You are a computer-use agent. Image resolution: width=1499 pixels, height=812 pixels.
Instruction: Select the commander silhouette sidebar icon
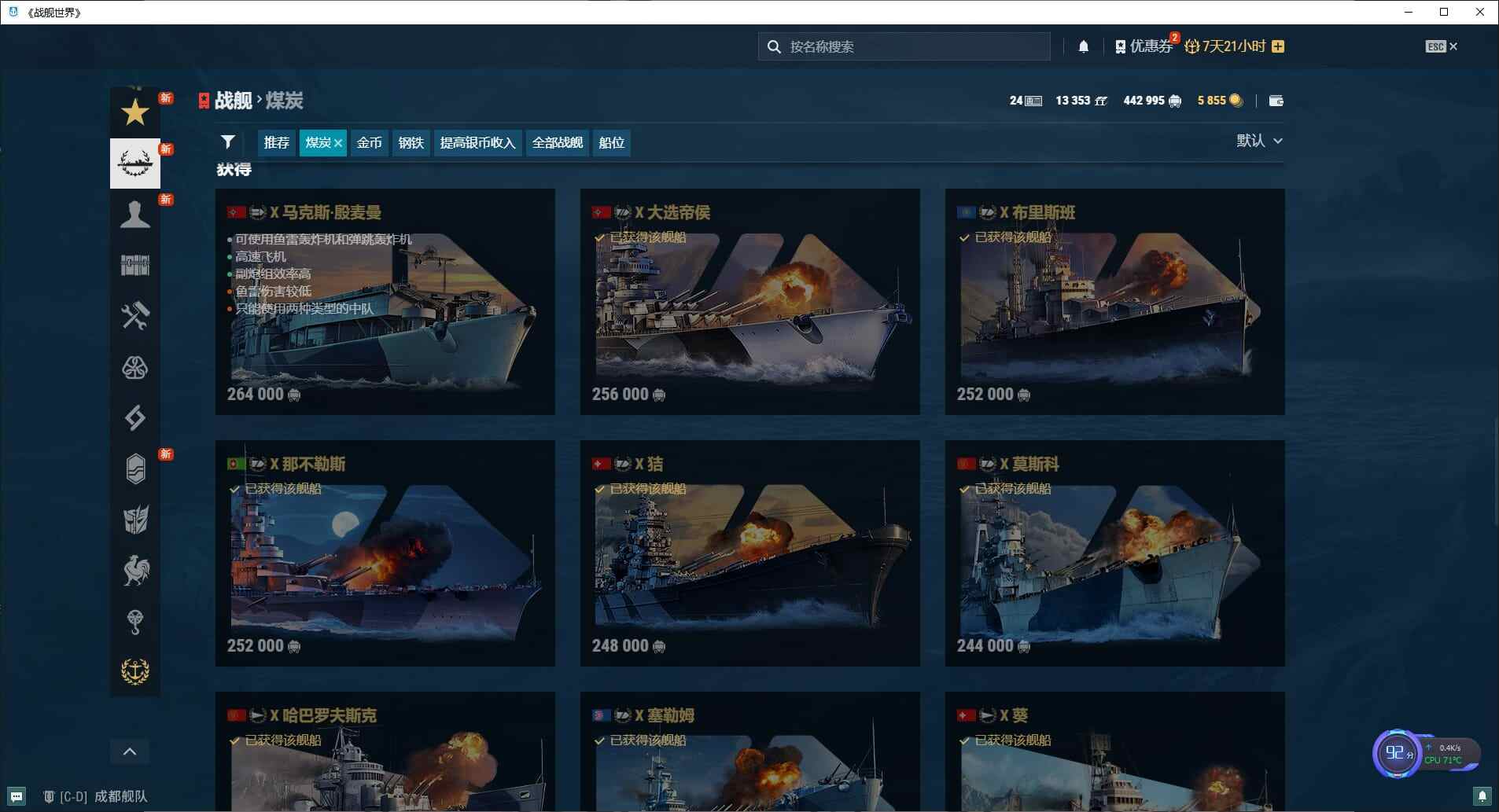pos(134,214)
